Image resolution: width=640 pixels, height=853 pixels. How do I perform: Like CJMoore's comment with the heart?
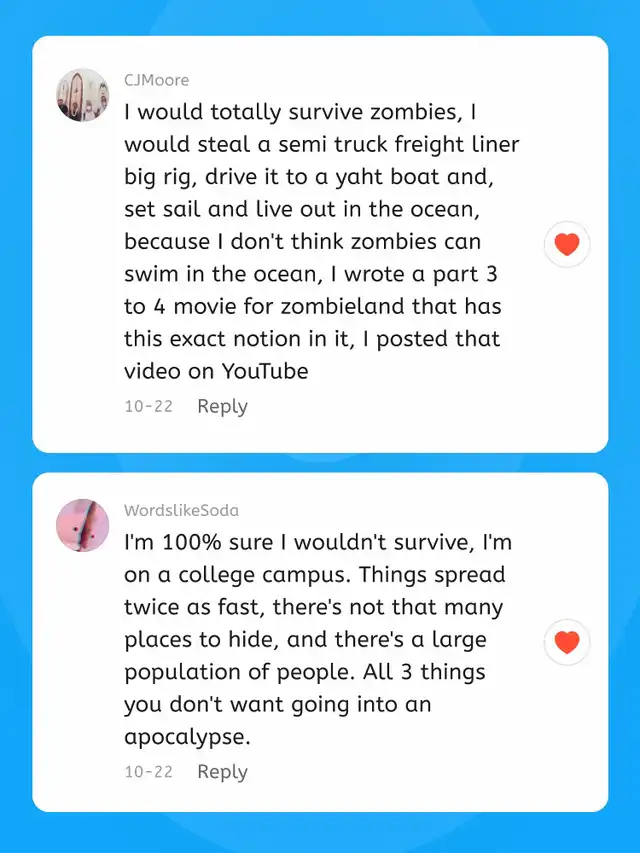coord(567,243)
